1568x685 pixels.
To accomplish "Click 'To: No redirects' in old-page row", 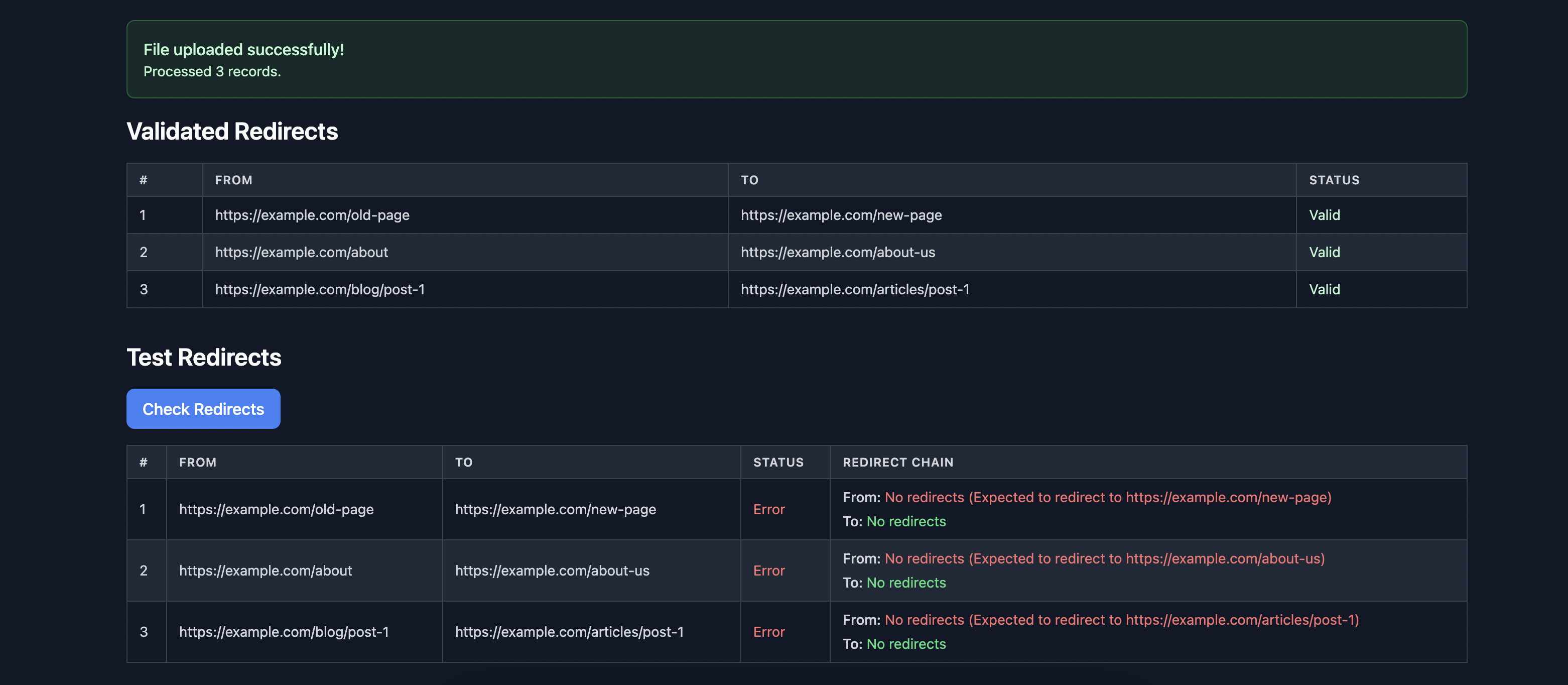I will (894, 521).
